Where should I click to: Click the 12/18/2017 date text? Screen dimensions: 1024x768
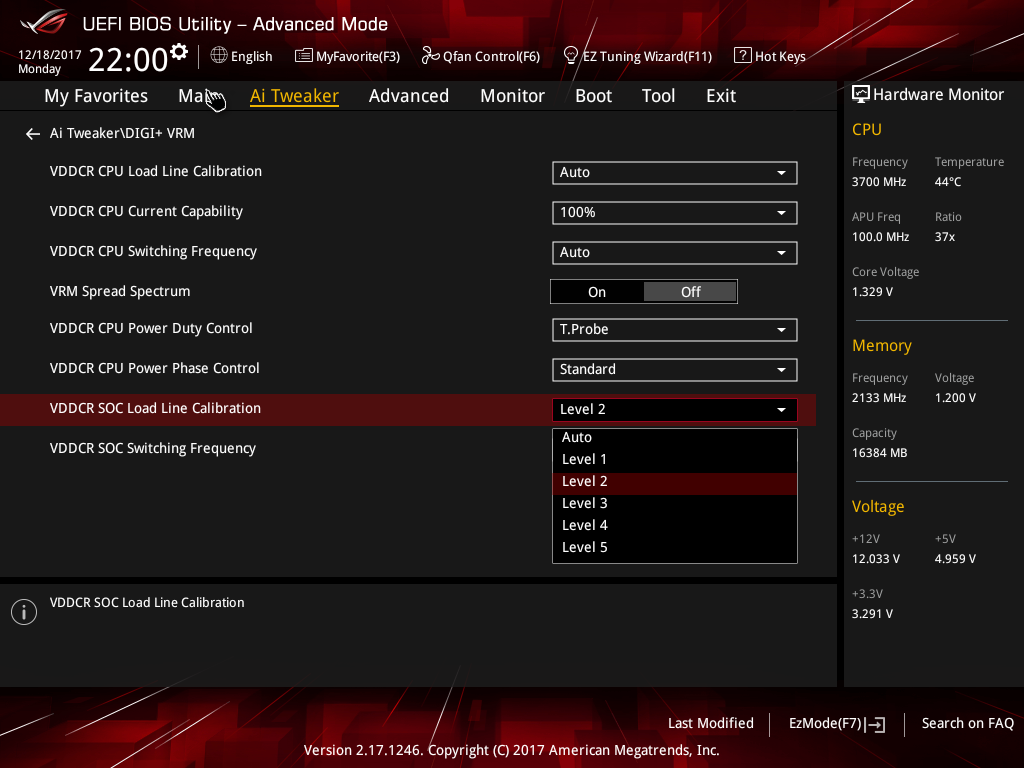click(x=50, y=55)
